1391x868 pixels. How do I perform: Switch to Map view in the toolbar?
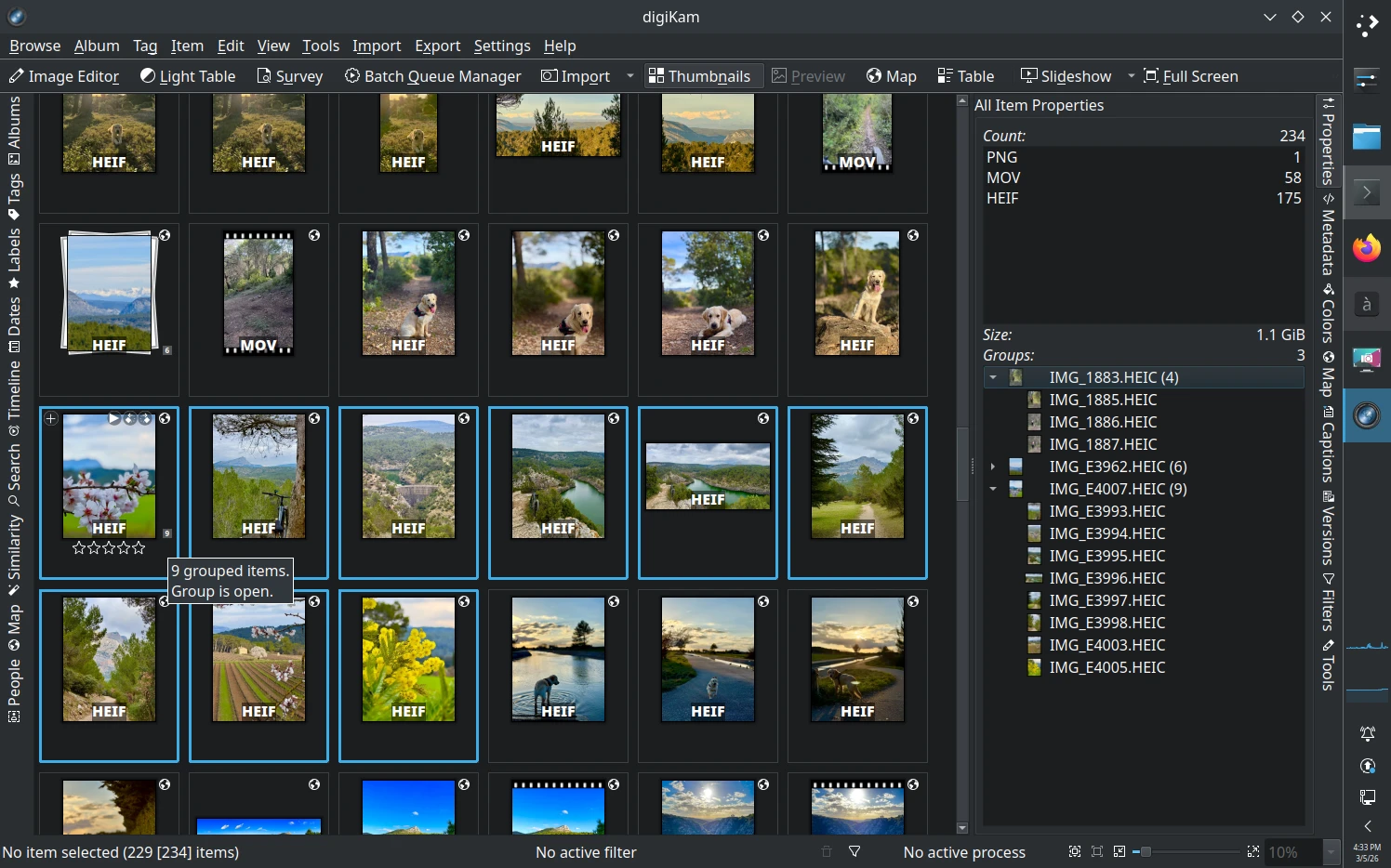click(x=890, y=76)
